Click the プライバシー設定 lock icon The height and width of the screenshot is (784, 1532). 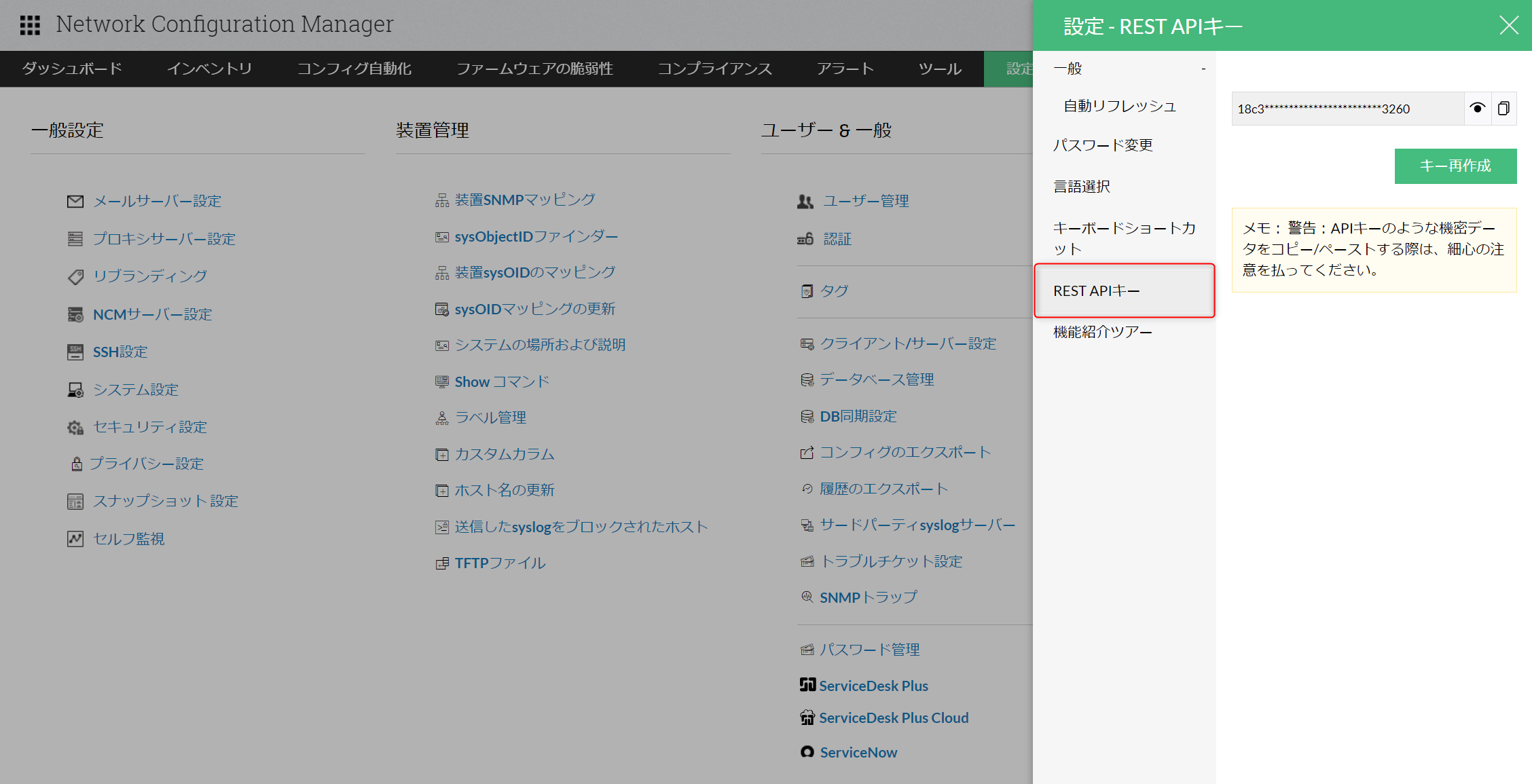(77, 464)
